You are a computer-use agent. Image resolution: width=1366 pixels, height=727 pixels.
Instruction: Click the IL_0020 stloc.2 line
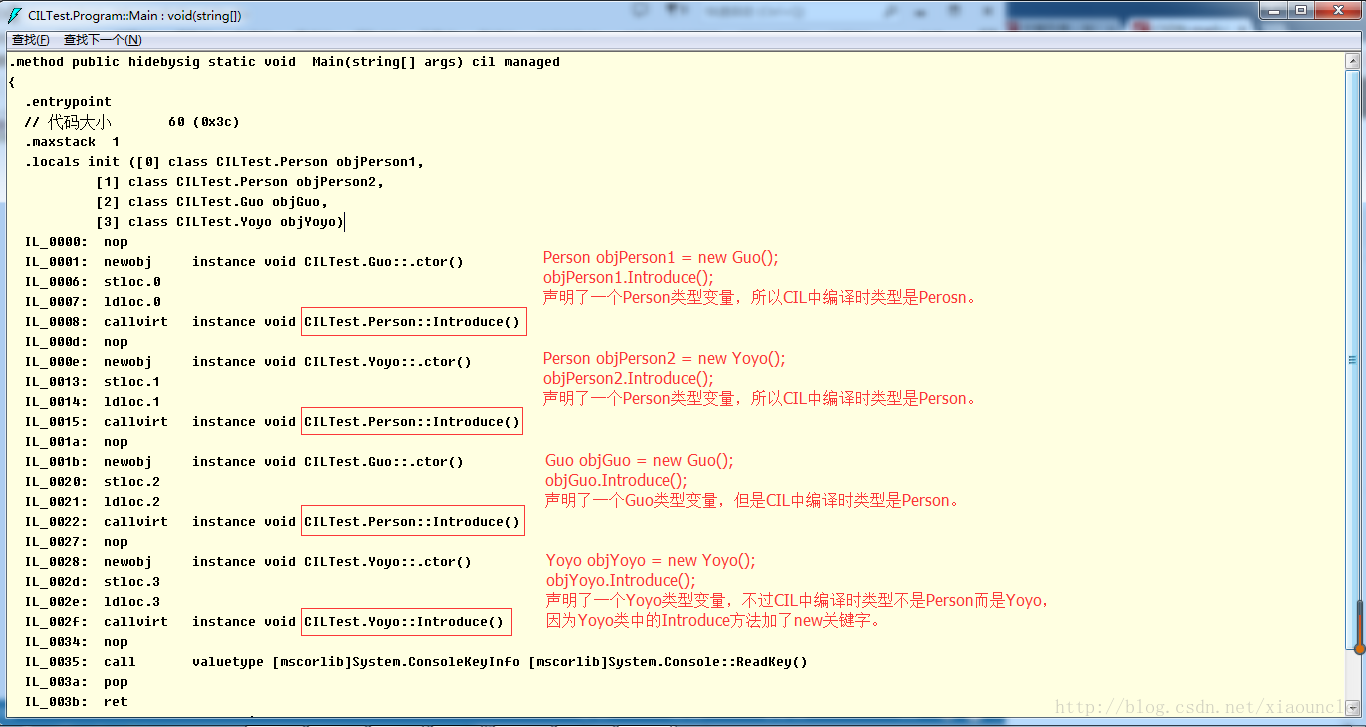[92, 482]
